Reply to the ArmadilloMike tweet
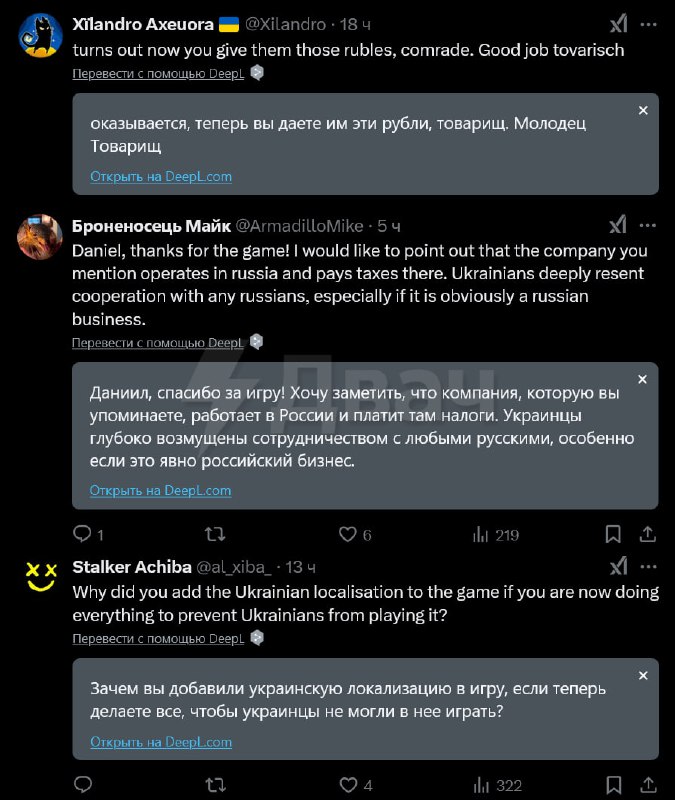The width and height of the screenshot is (675, 800). [83, 534]
